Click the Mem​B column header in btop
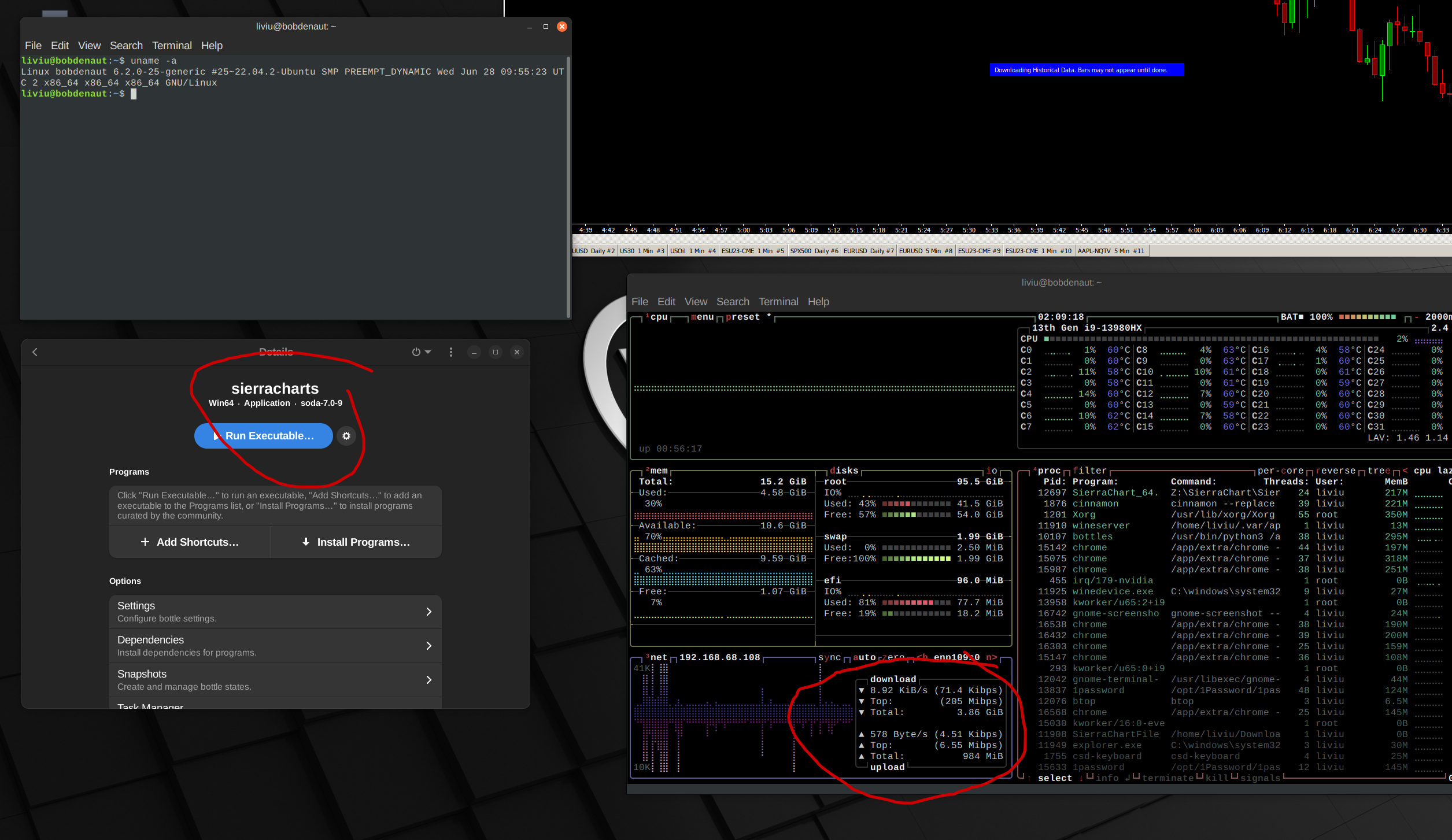This screenshot has height=840, width=1452. click(x=1396, y=482)
